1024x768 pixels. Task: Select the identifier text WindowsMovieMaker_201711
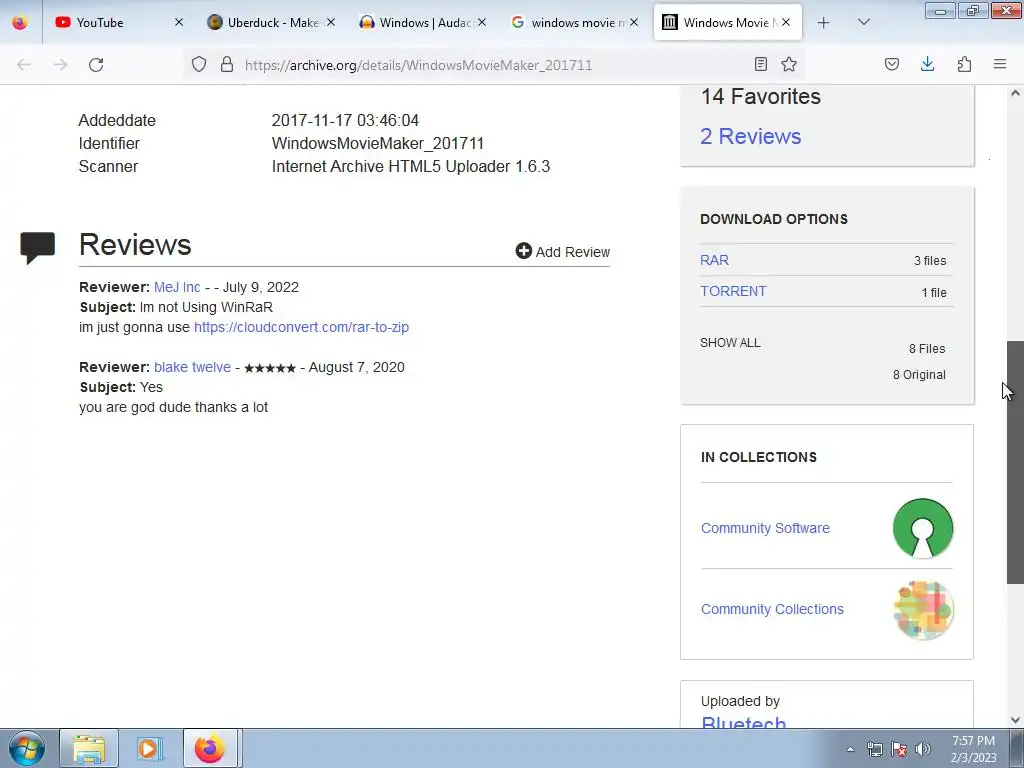(x=377, y=143)
